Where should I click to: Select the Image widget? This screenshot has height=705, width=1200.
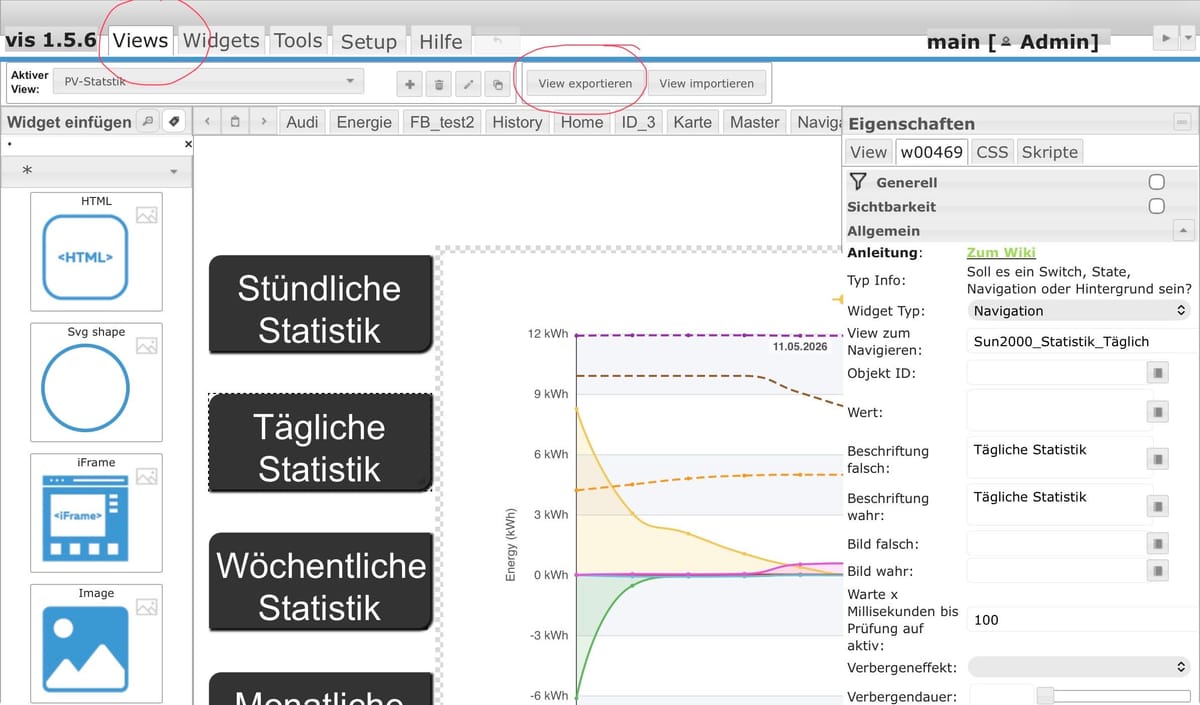coord(96,643)
